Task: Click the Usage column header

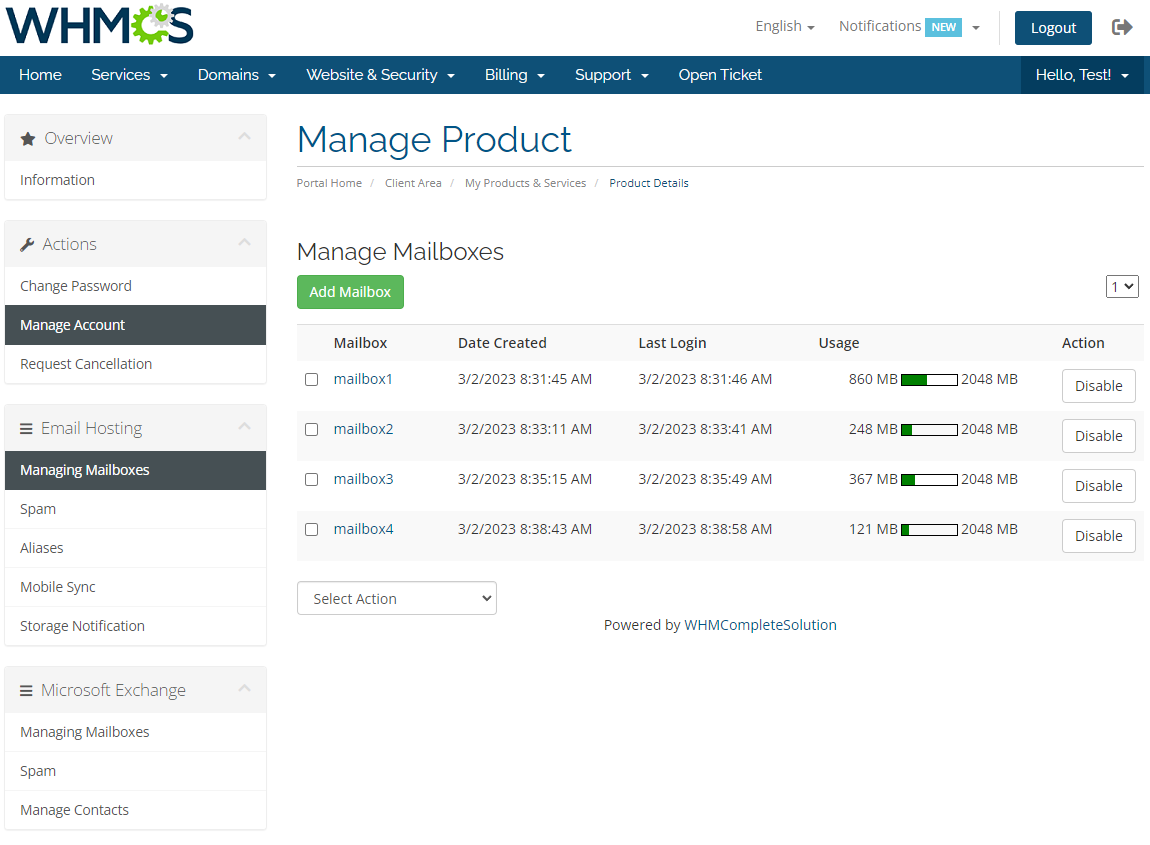Action: 838,343
